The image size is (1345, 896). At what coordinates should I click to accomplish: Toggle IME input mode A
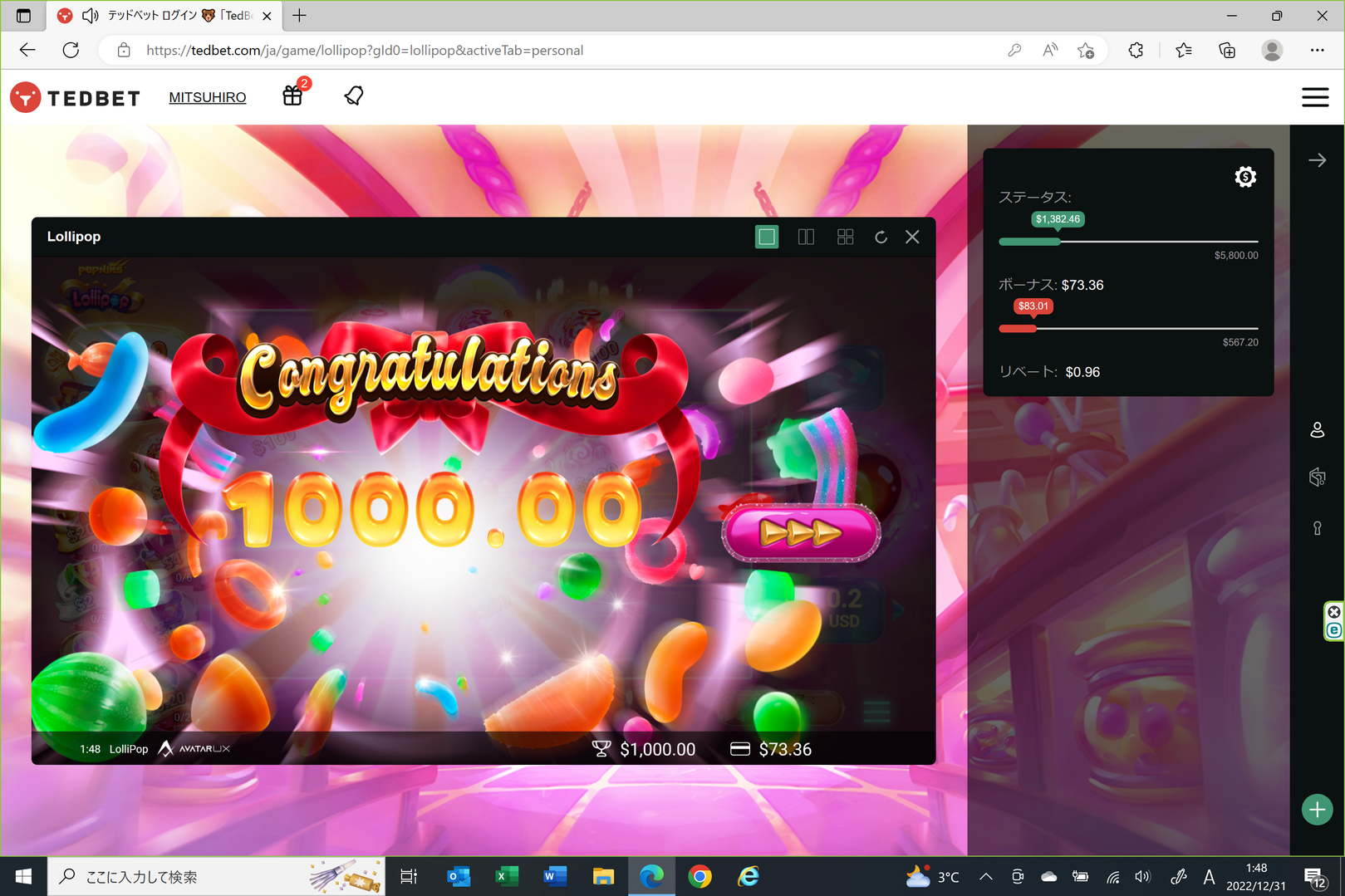pyautogui.click(x=1209, y=876)
